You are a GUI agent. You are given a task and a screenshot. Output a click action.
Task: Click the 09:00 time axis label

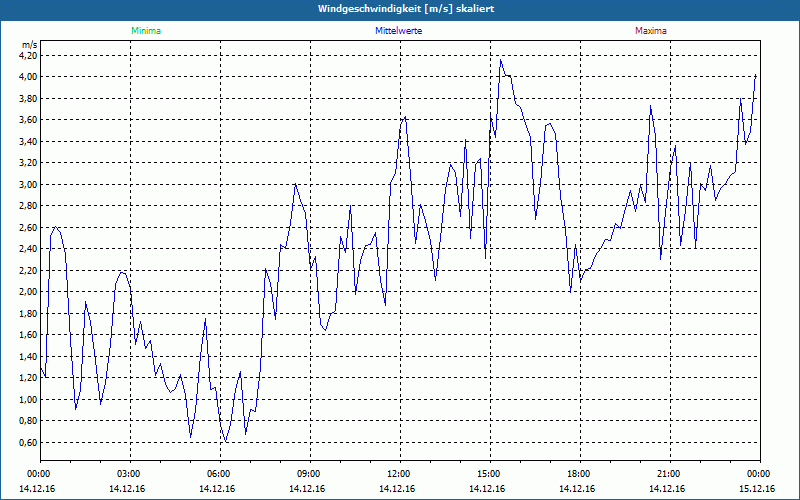pyautogui.click(x=310, y=474)
